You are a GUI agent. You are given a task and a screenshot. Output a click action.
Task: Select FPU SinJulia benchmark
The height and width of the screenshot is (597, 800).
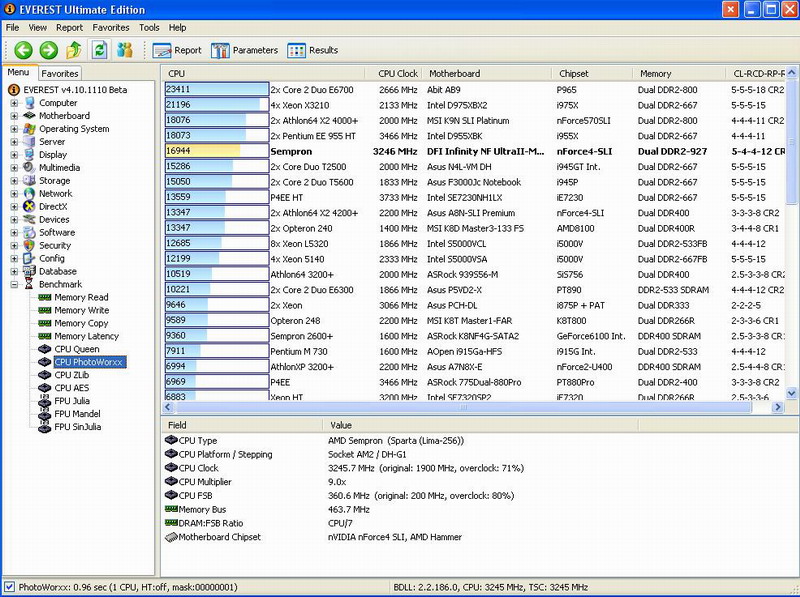(78, 427)
